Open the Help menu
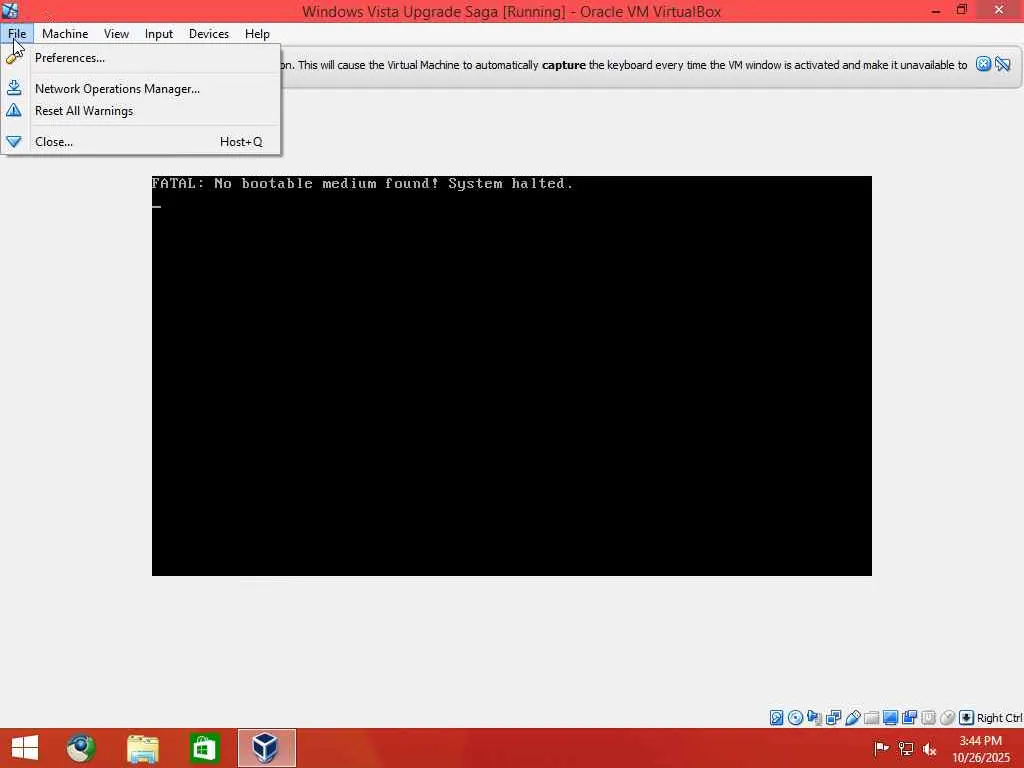Viewport: 1024px width, 768px height. [257, 33]
